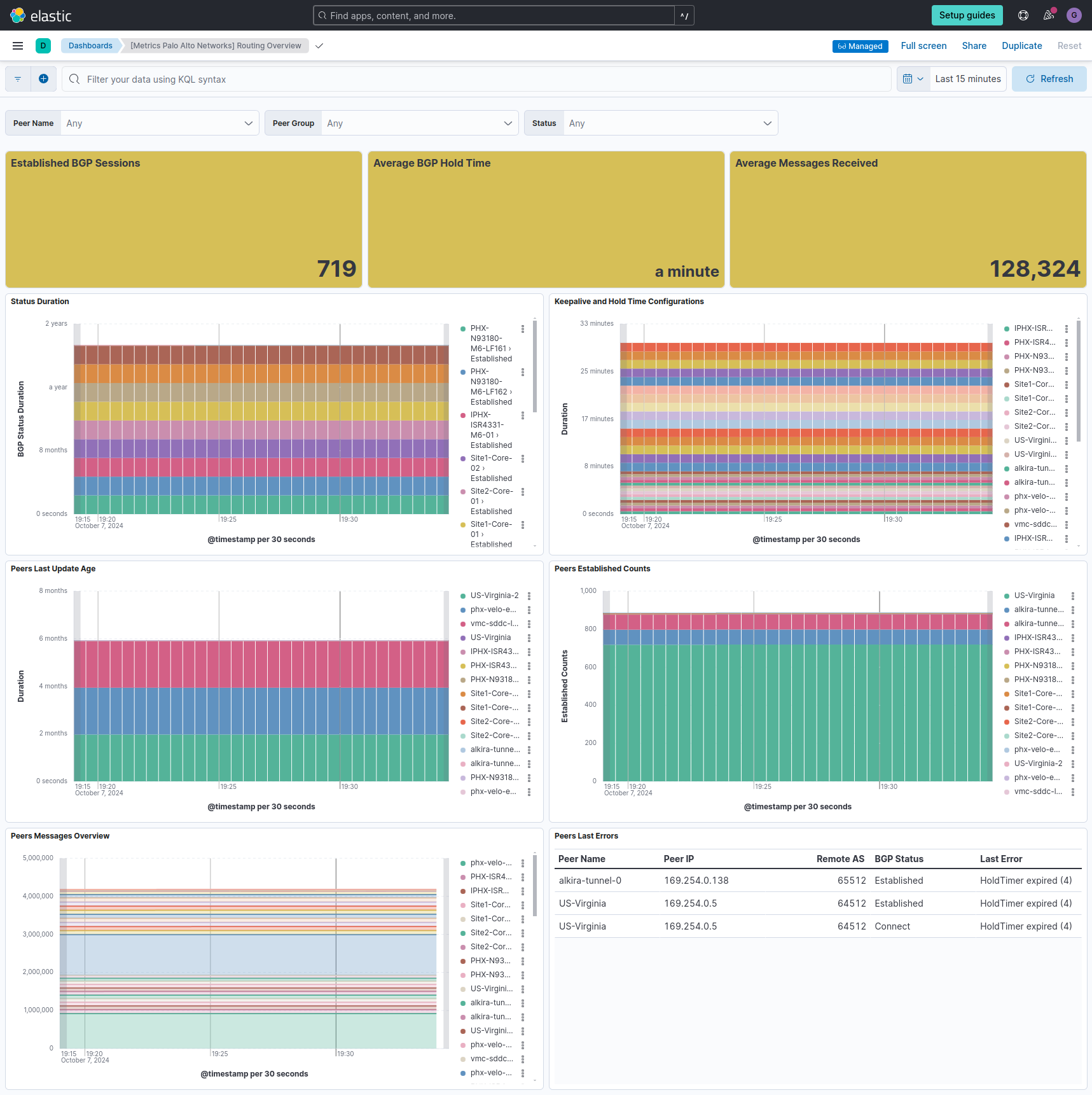Open the newsfeed notifications icon
The height and width of the screenshot is (1095, 1092).
coord(1049,15)
